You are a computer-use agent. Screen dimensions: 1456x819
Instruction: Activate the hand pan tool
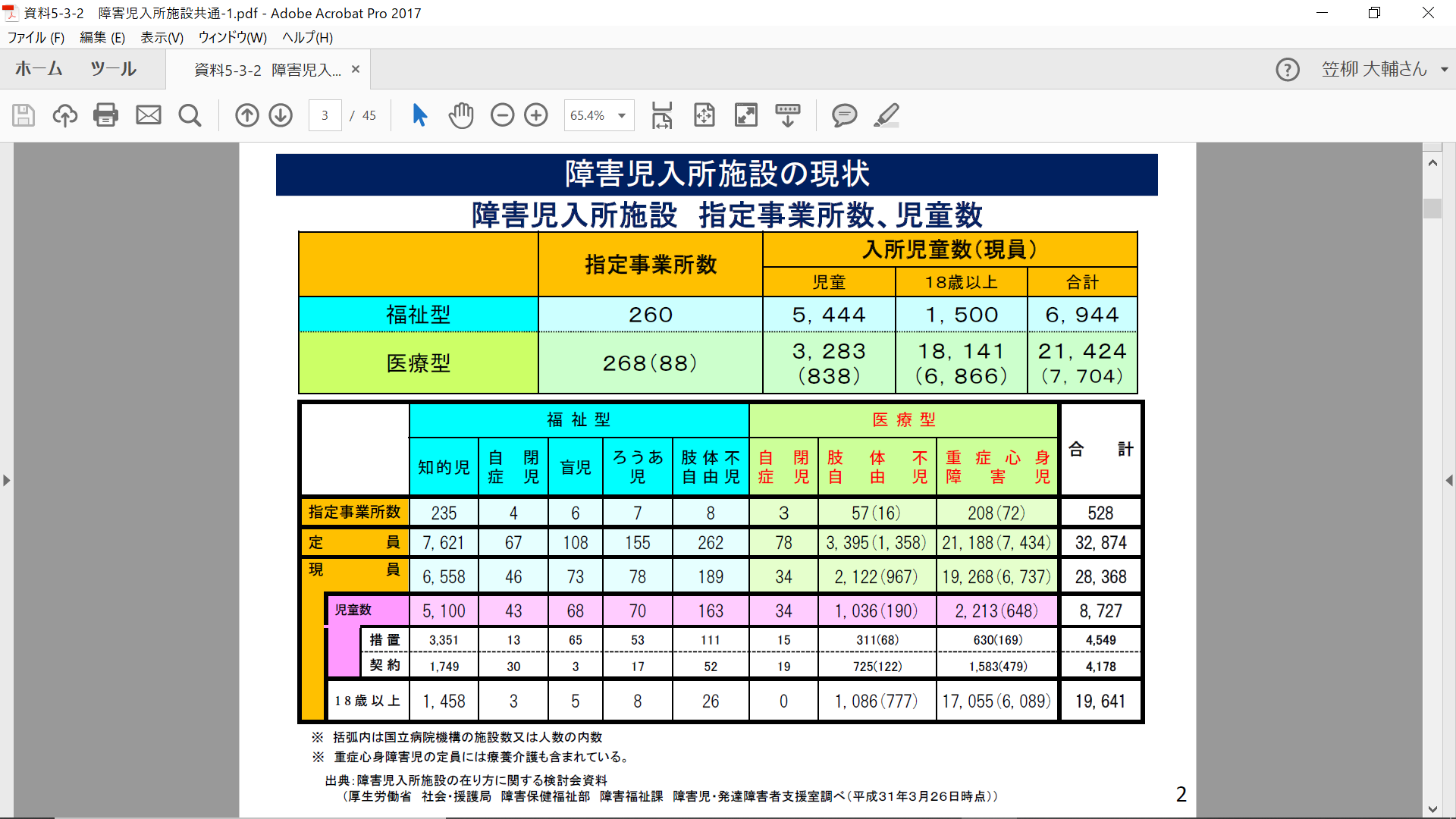click(x=461, y=115)
